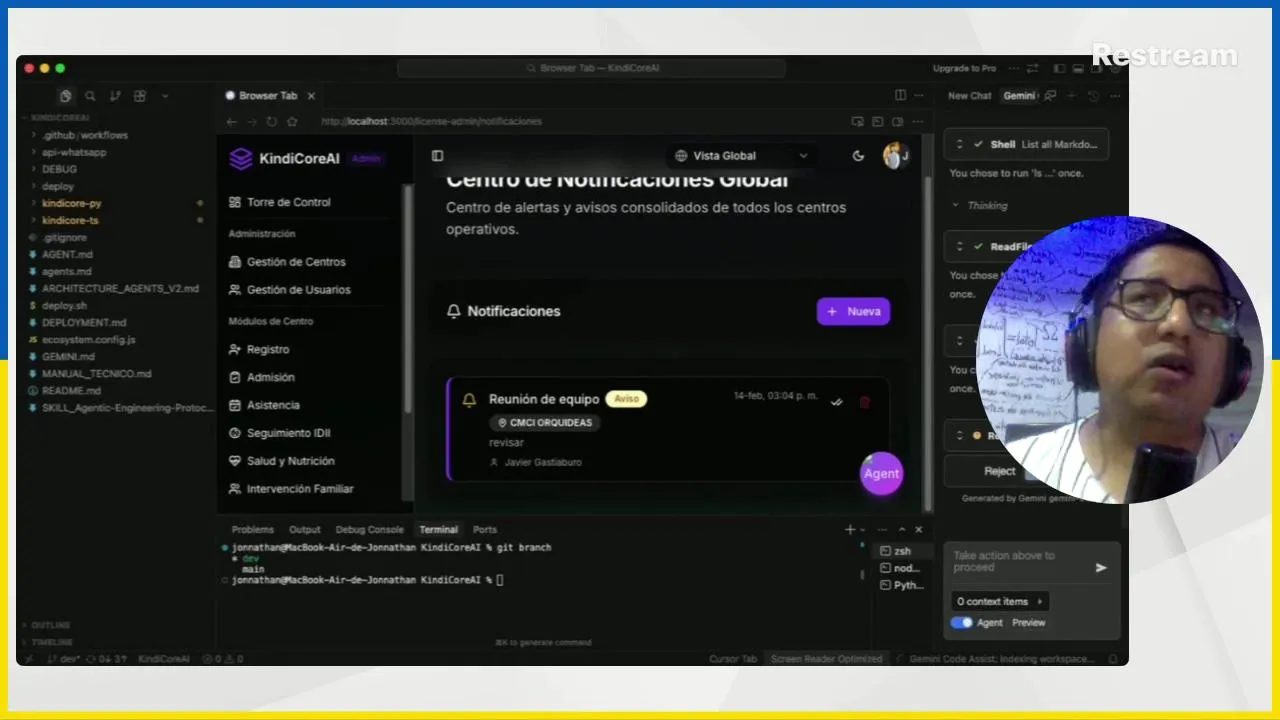Viewport: 1280px width, 720px height.
Task: Open the Extensions view icon
Action: tap(140, 96)
